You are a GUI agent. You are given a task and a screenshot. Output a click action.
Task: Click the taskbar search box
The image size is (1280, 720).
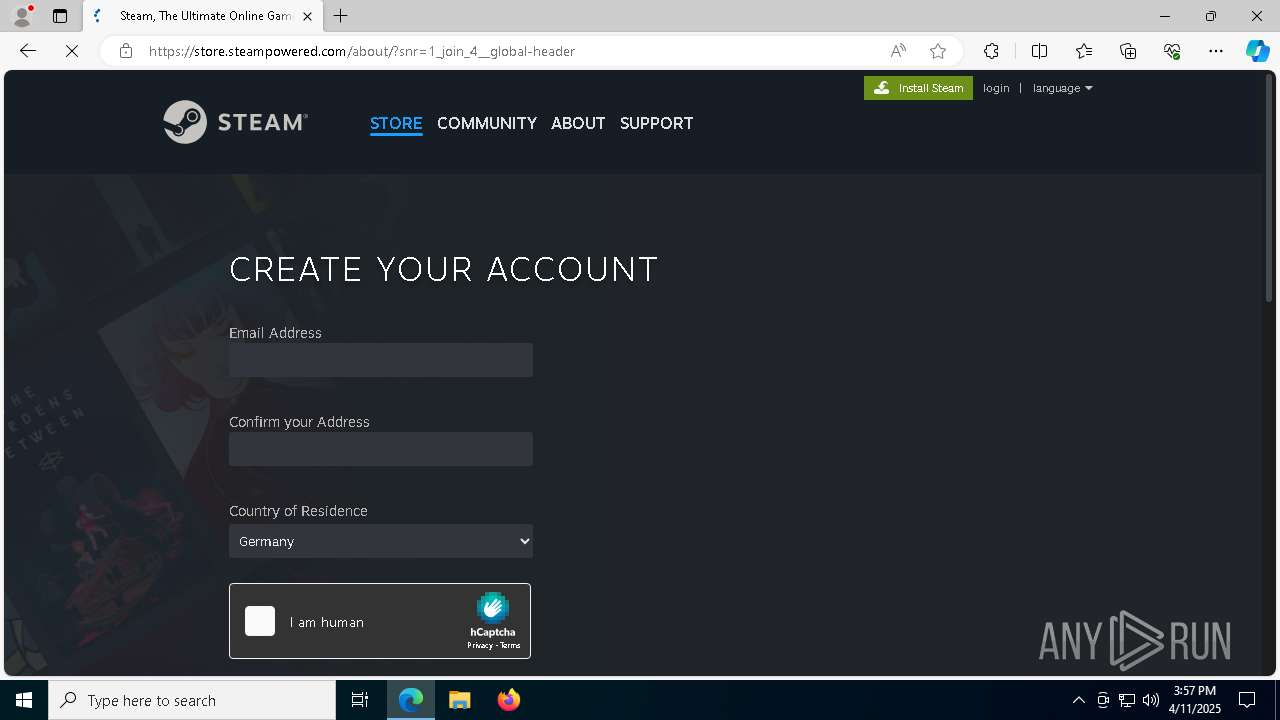tap(192, 700)
